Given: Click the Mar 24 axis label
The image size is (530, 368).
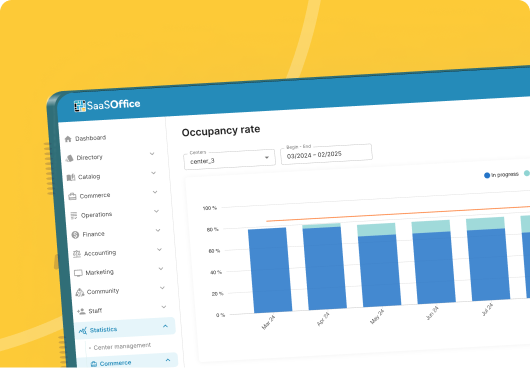Looking at the screenshot, I should [x=268, y=322].
